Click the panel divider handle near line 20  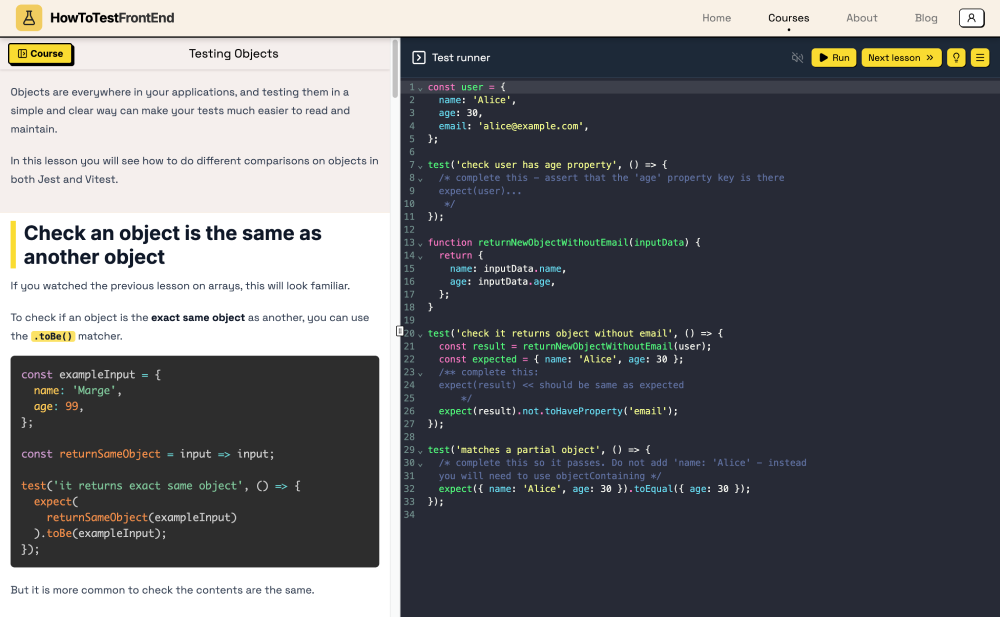tap(399, 331)
